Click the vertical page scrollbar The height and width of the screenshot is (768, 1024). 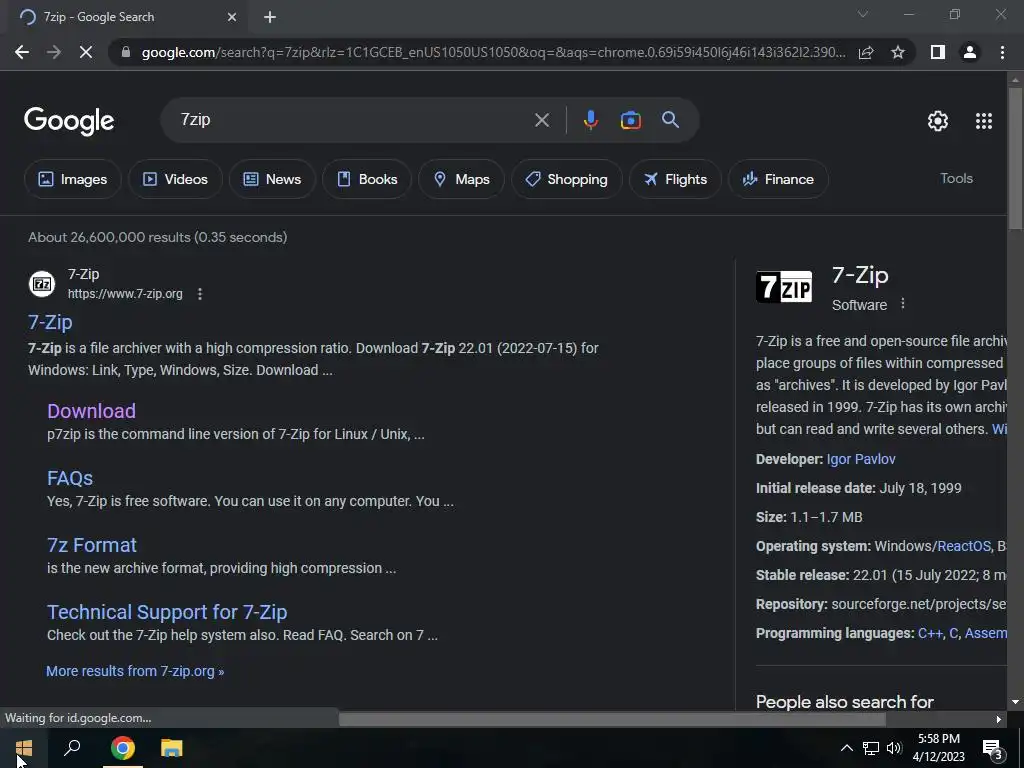(1015, 157)
